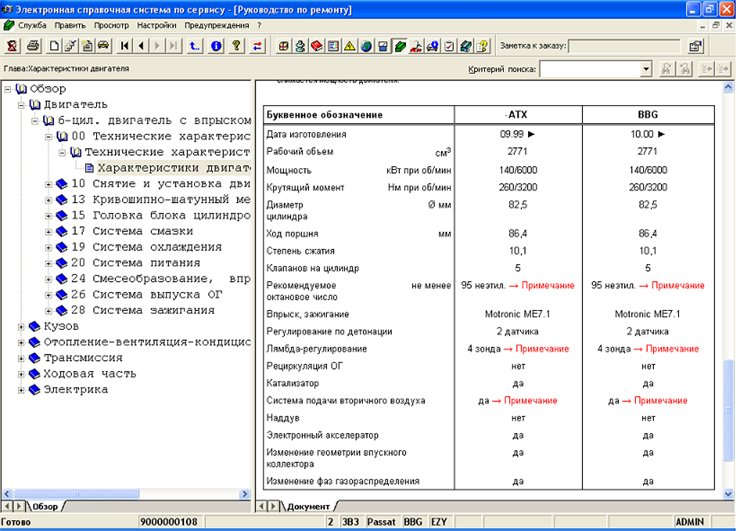The height and width of the screenshot is (531, 740).
Task: Expand 17 Система смазки node
Action: coord(49,232)
